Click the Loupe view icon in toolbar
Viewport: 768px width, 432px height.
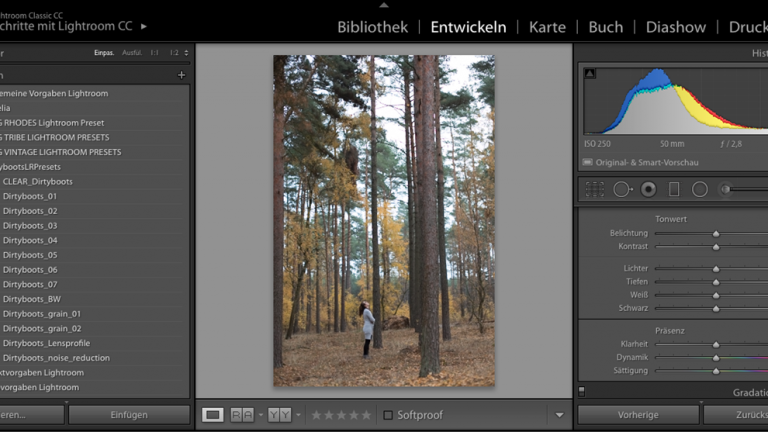[x=213, y=415]
